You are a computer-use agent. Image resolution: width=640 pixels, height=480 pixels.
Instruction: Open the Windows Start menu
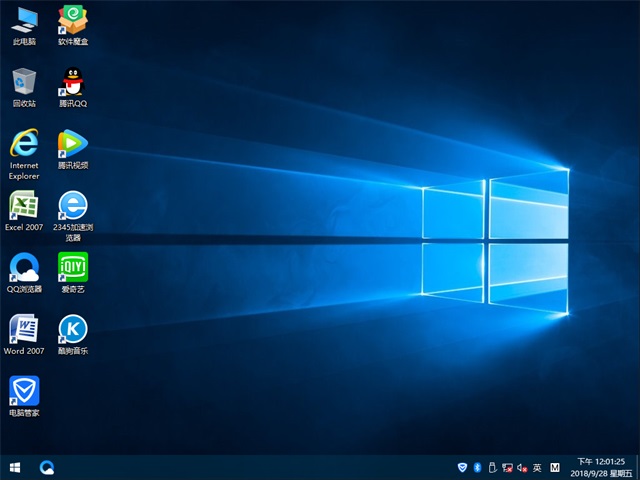tap(15, 467)
